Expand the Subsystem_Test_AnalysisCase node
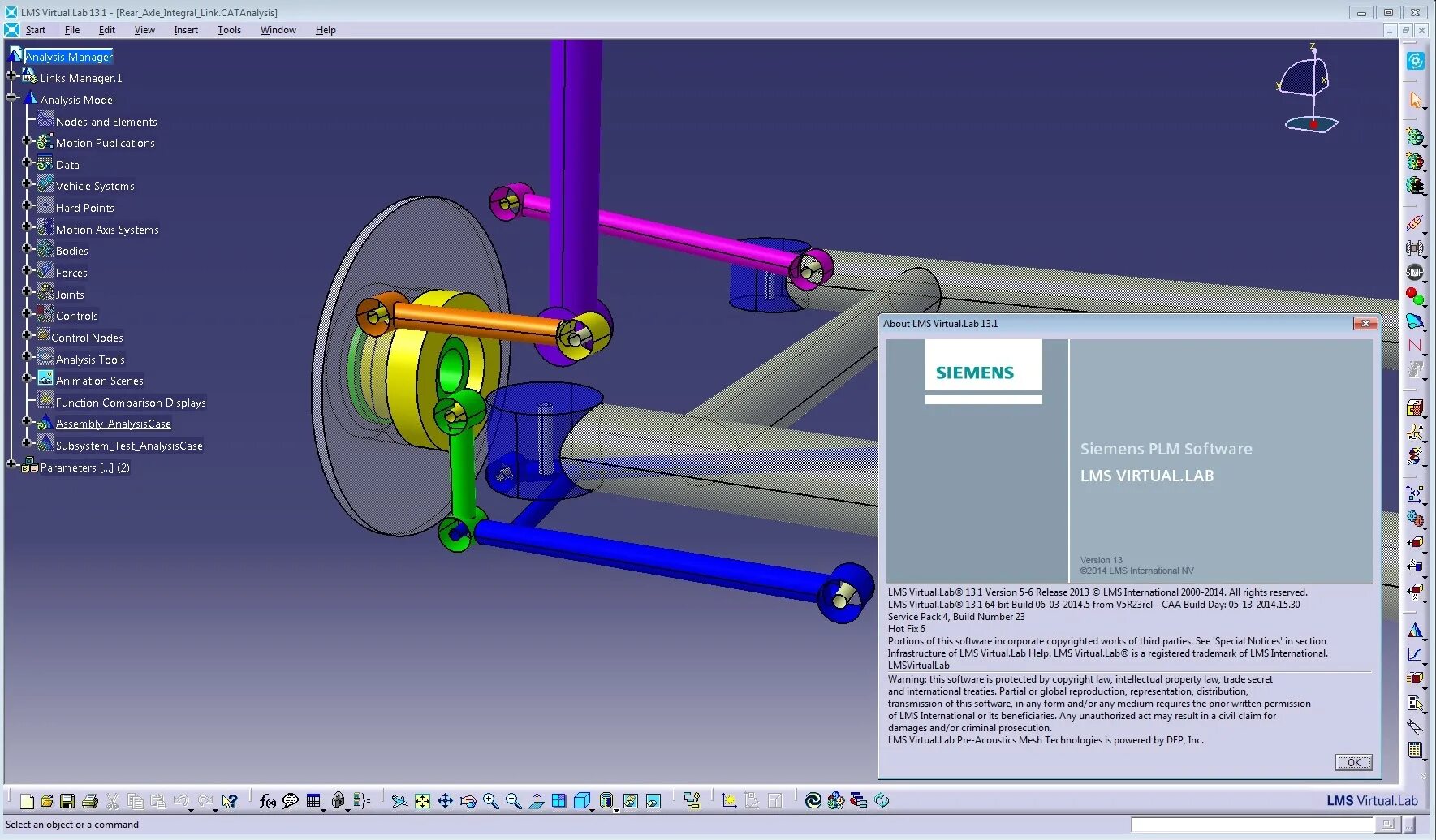The height and width of the screenshot is (840, 1436). pos(27,443)
